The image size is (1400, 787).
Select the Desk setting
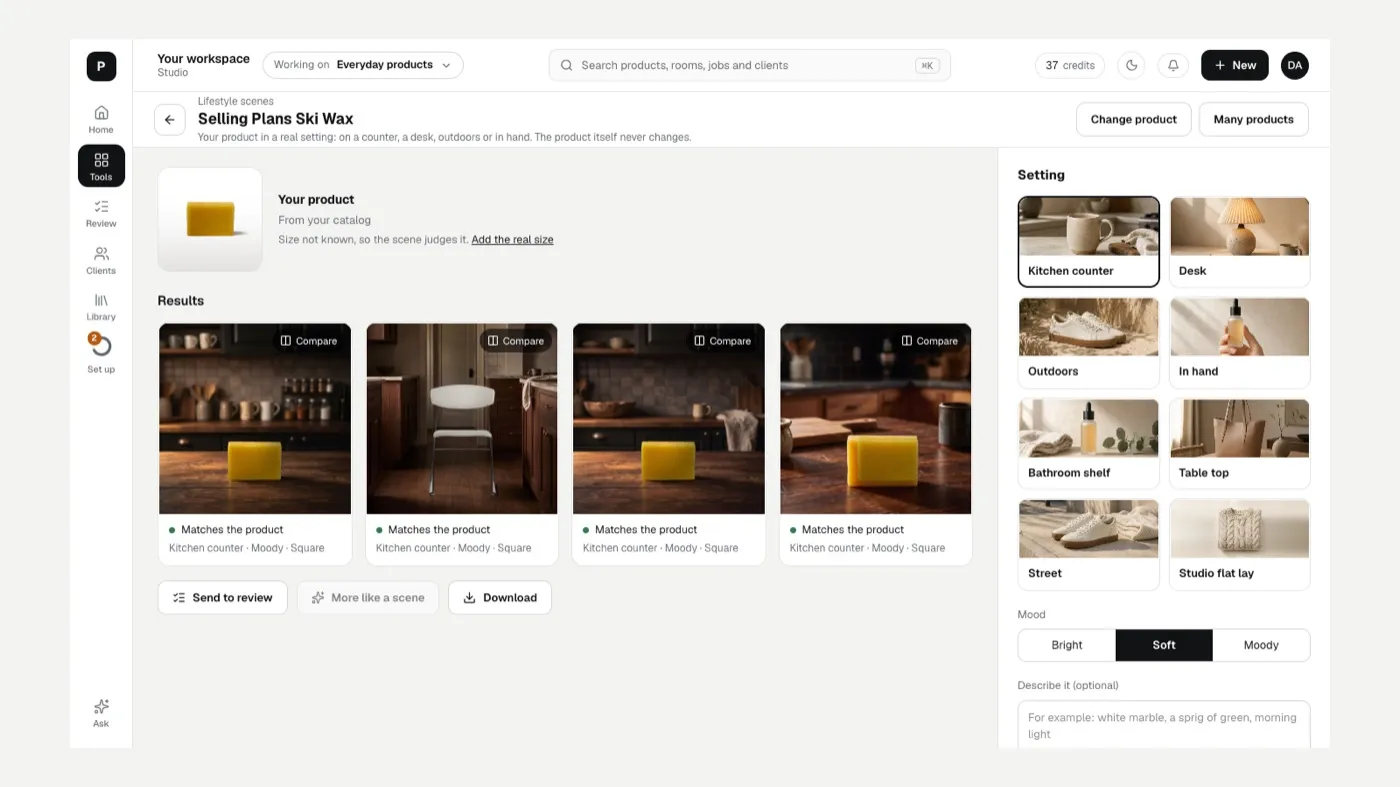point(1240,242)
